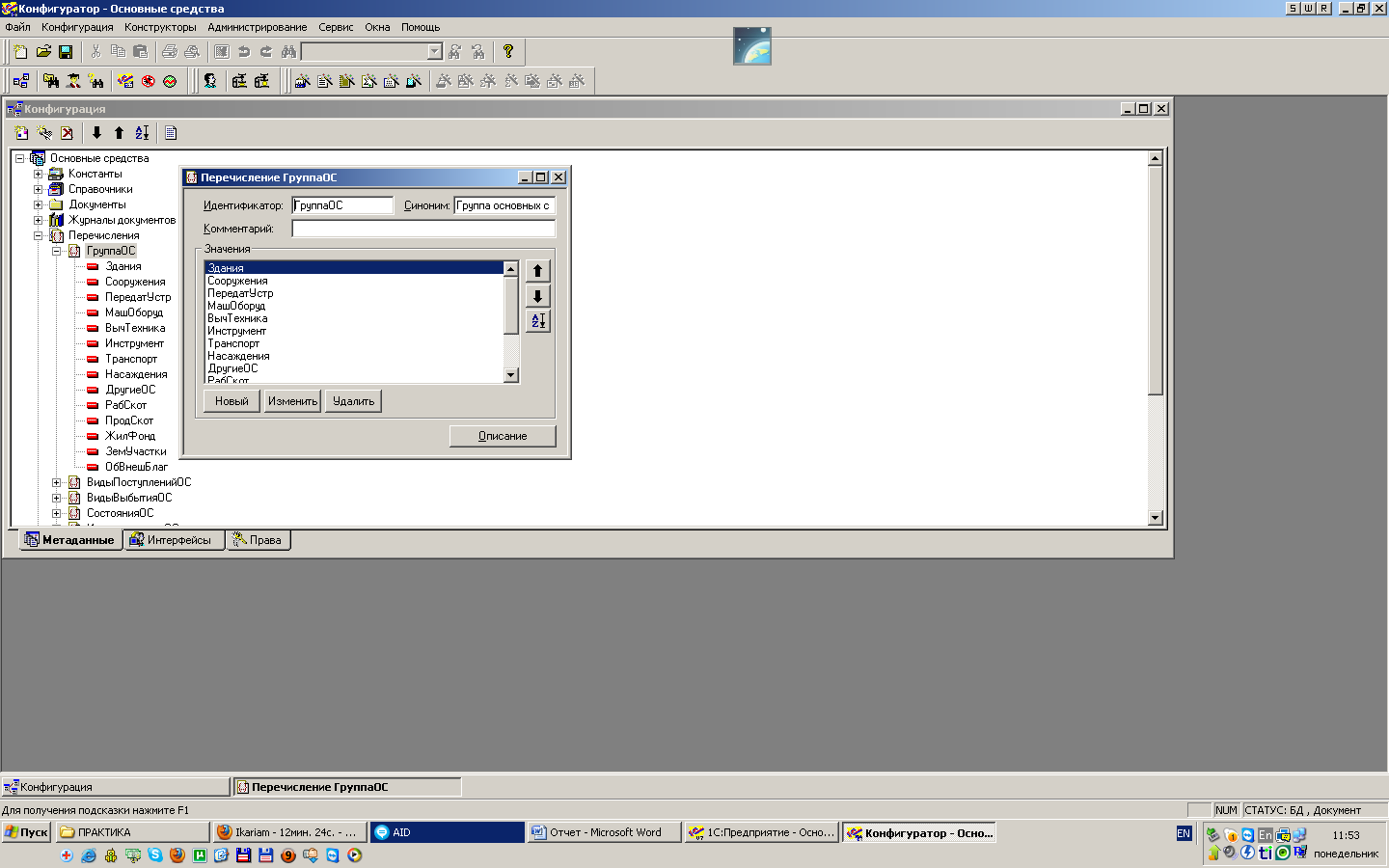Open the Файл menu
This screenshot has height=868, width=1389.
pos(17,27)
